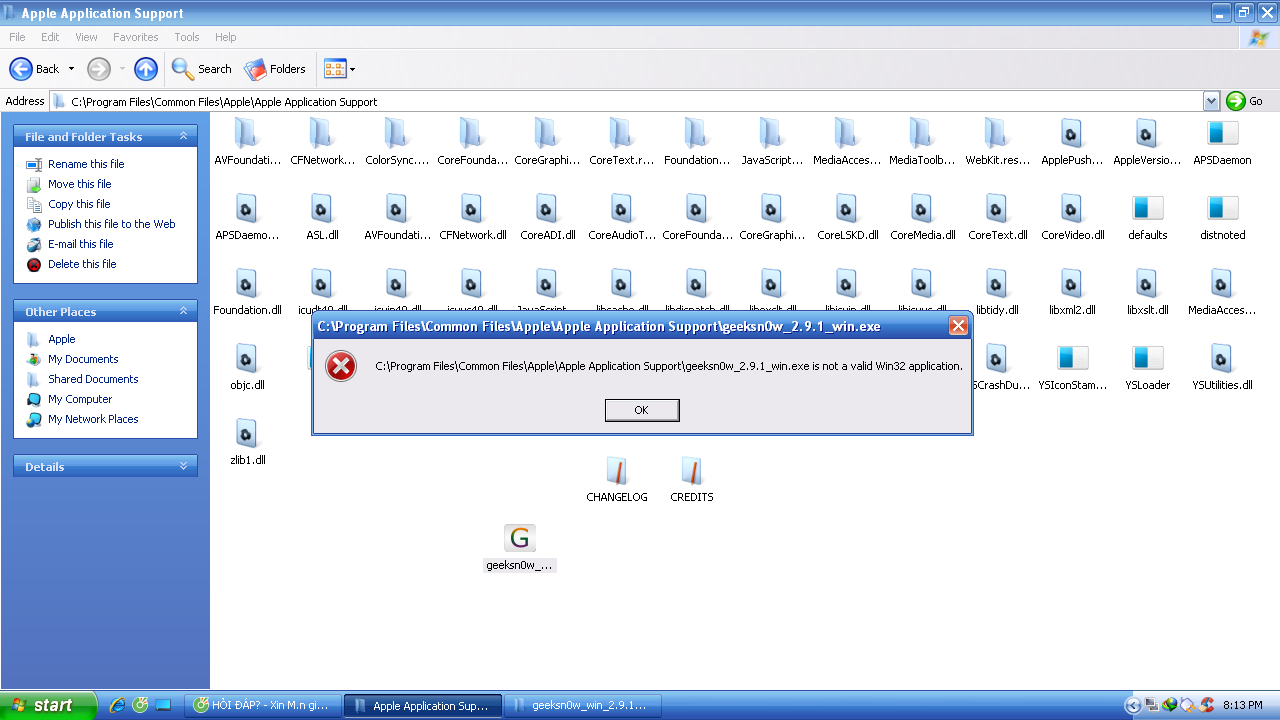Image resolution: width=1280 pixels, height=720 pixels.
Task: Select the CoreMedia.dll file icon
Action: [x=922, y=208]
